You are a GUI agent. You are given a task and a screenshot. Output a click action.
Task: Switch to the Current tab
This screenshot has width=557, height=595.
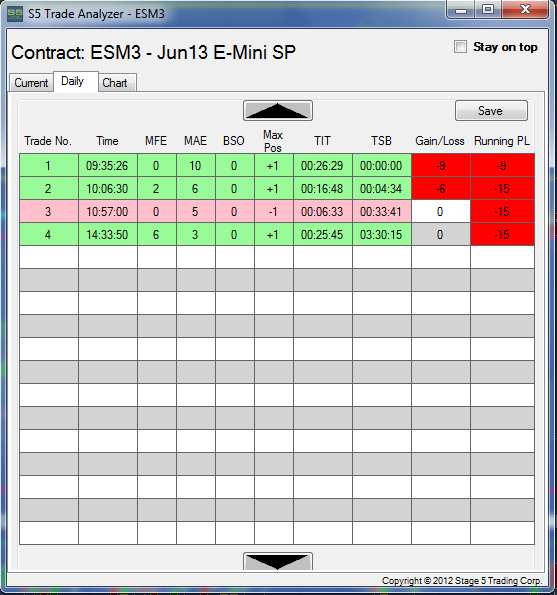tap(31, 82)
